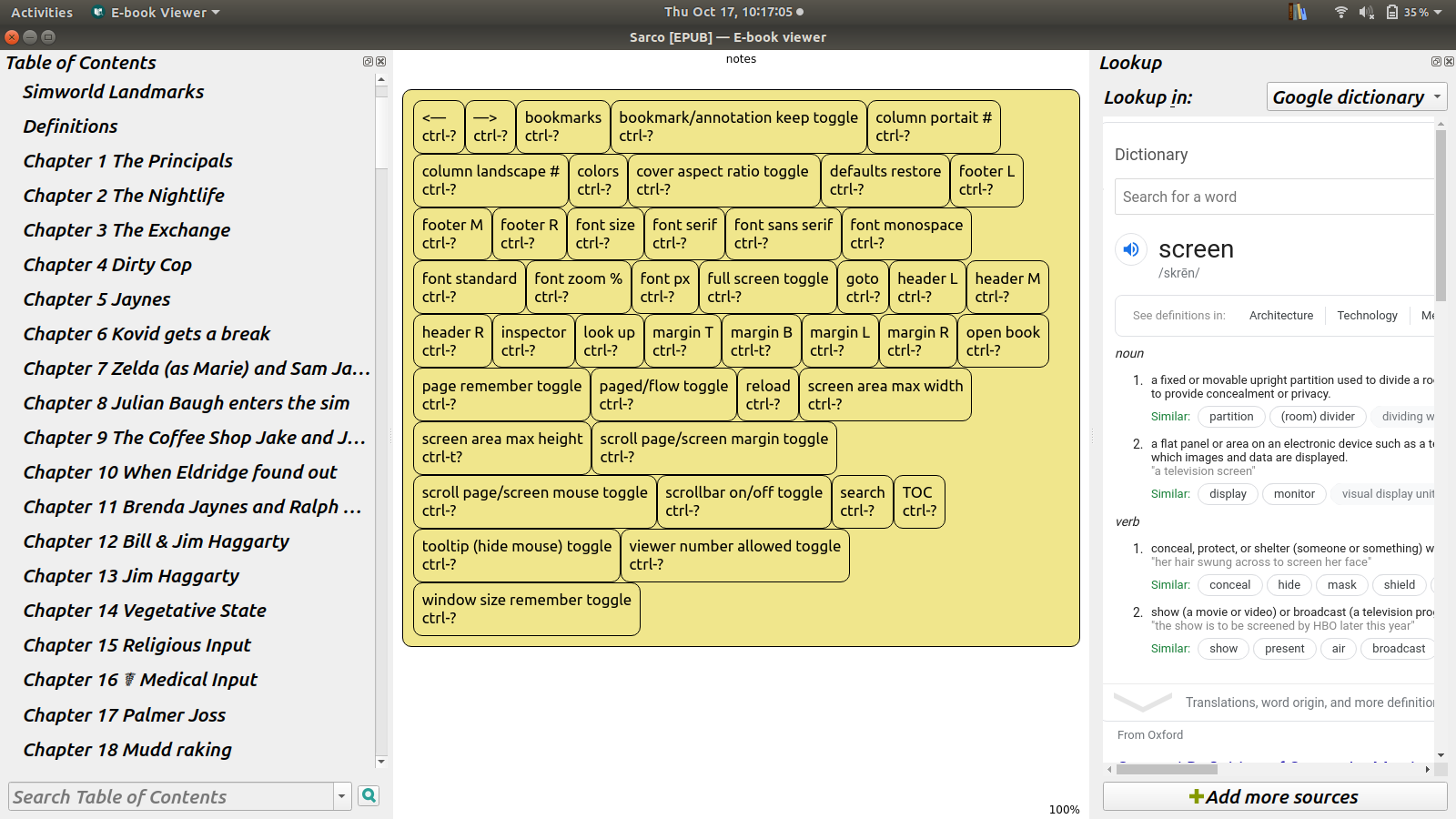Select the Technology definitions tab
The height and width of the screenshot is (819, 1456).
1367,315
